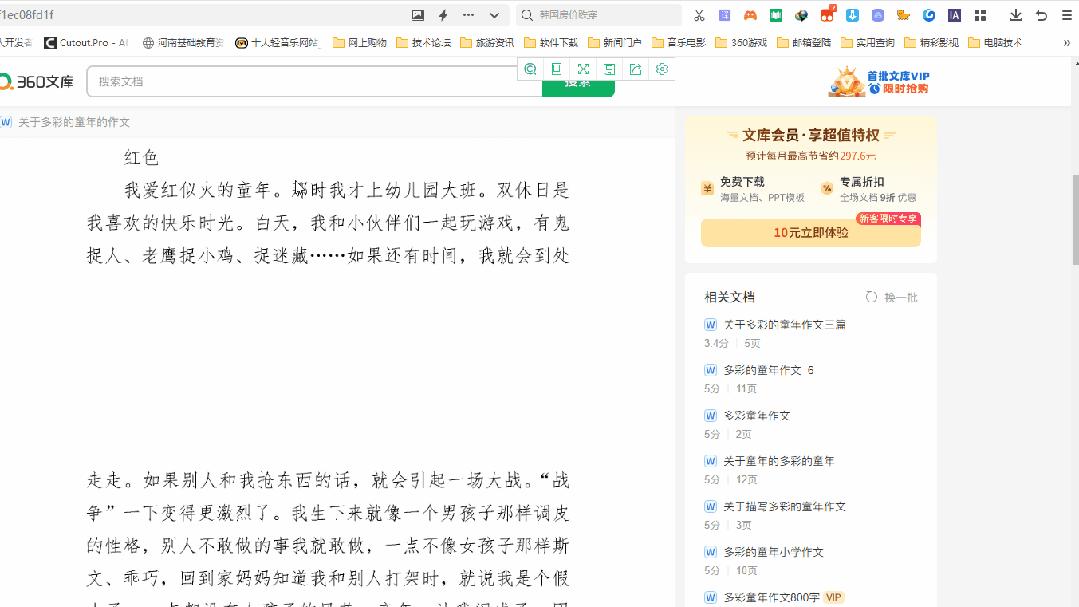This screenshot has height=607, width=1079.
Task: Click the 360文库 logo
Action: click(40, 81)
